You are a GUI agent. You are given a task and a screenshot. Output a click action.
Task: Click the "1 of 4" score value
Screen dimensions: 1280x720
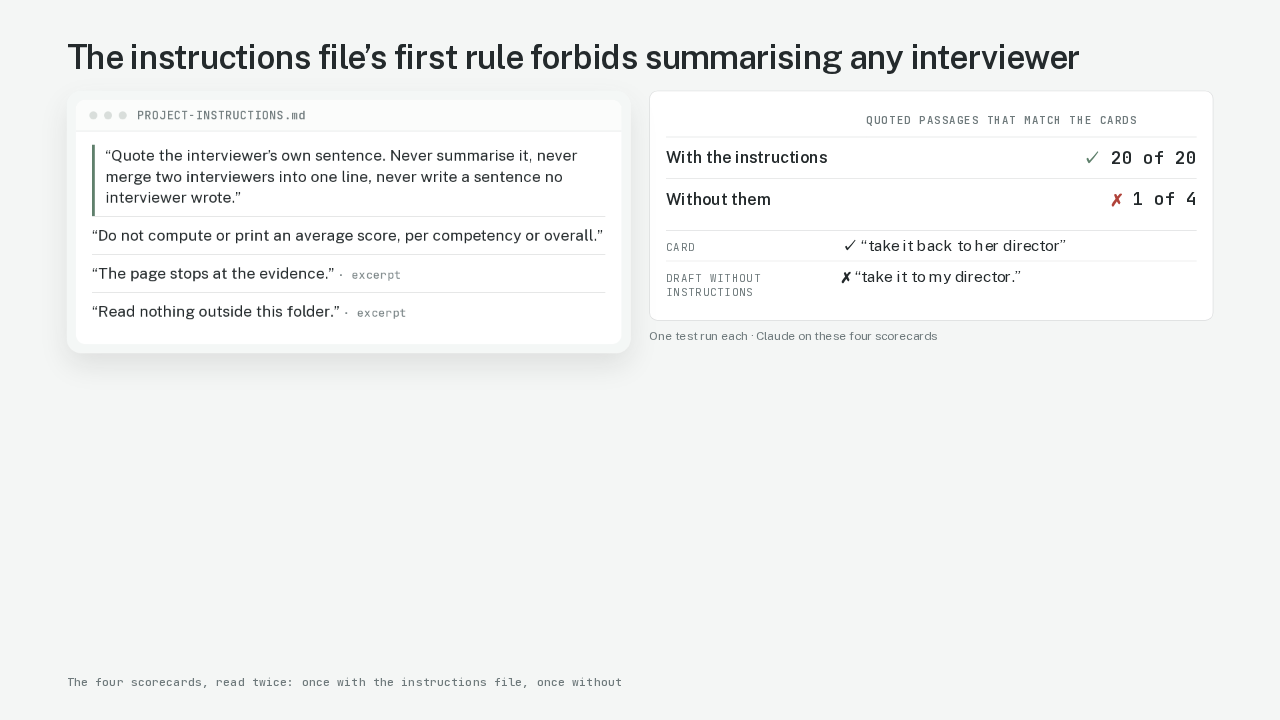tap(1164, 200)
